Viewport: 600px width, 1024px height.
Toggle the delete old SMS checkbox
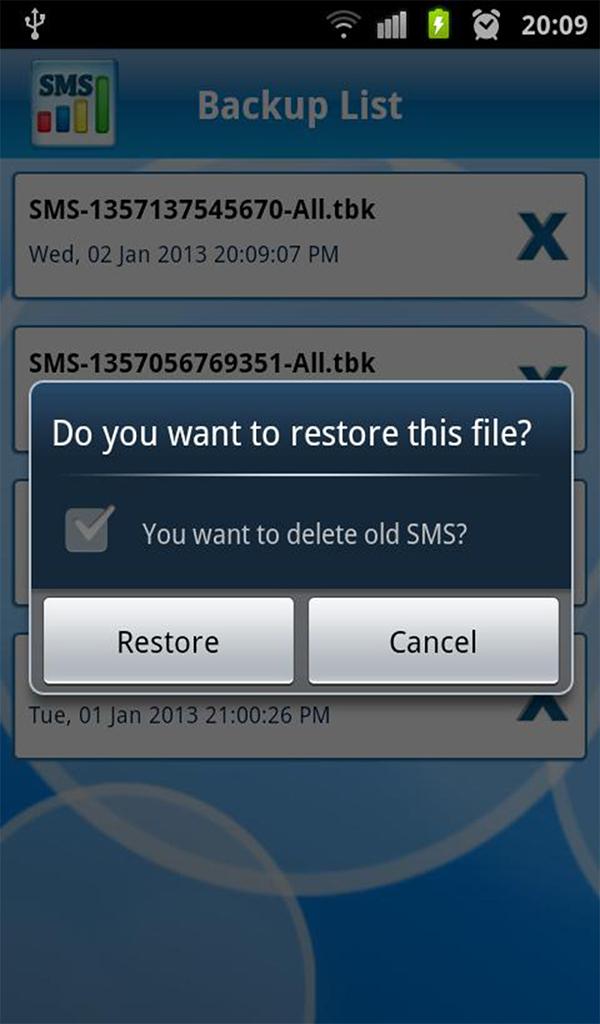point(89,529)
